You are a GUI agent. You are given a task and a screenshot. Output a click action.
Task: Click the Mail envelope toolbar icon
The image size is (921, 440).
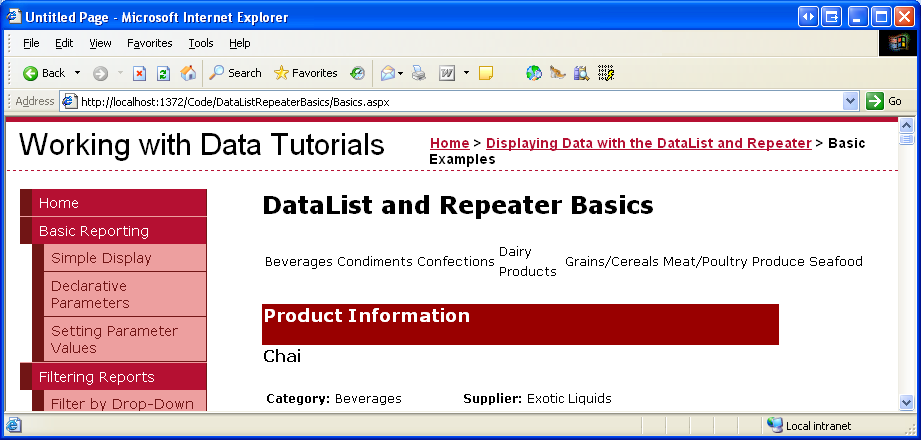(387, 73)
